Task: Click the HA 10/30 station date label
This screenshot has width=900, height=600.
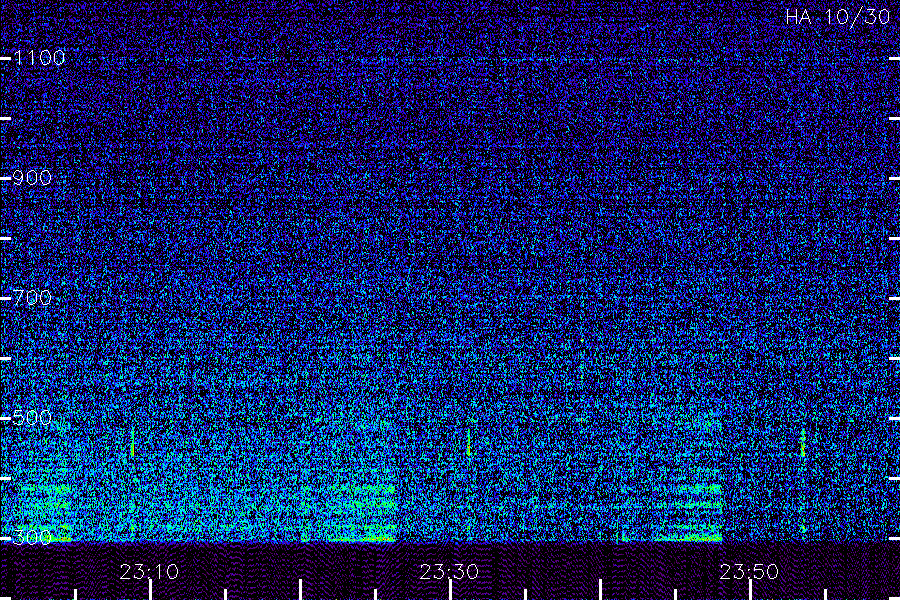Action: 837,17
